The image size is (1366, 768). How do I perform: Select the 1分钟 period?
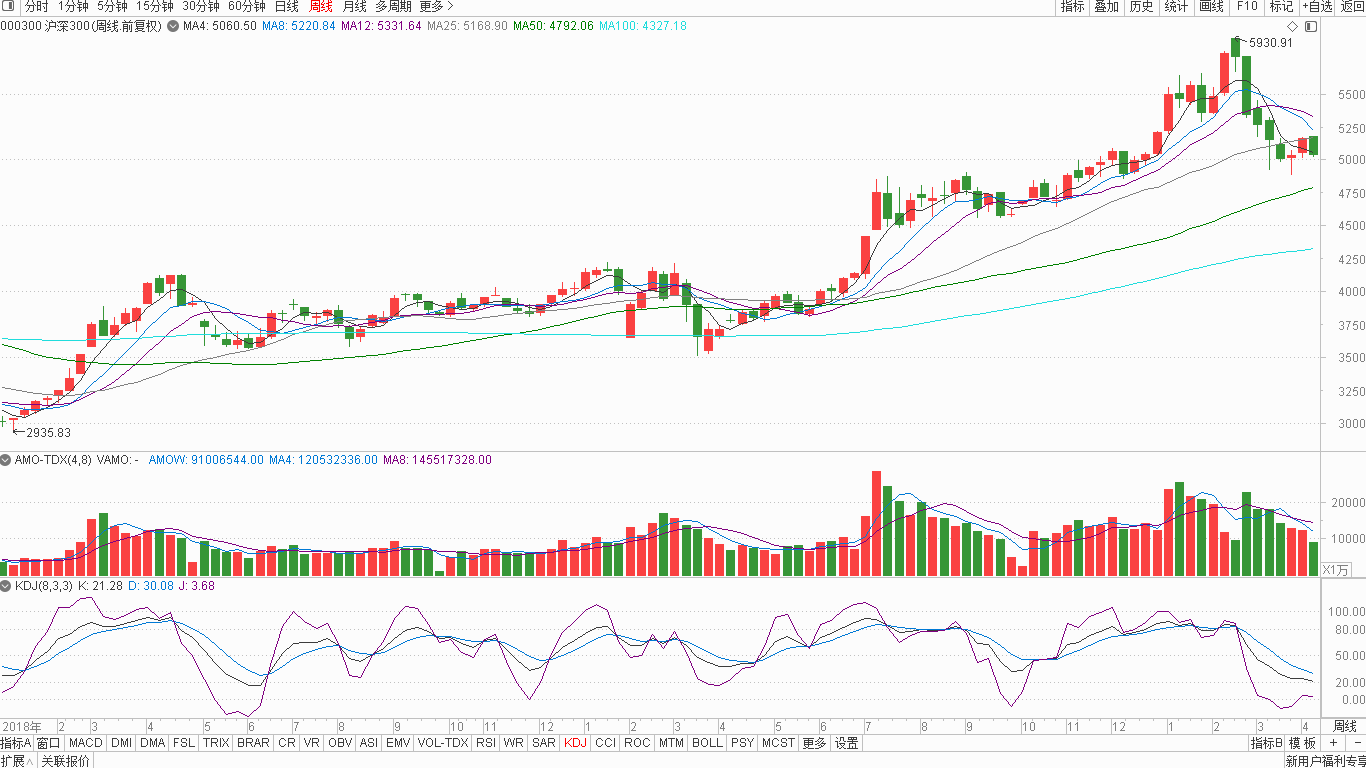click(73, 6)
